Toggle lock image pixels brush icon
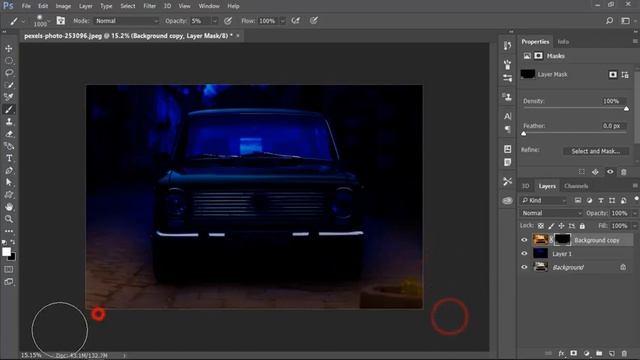Viewport: 640px width, 360px height. click(x=551, y=226)
